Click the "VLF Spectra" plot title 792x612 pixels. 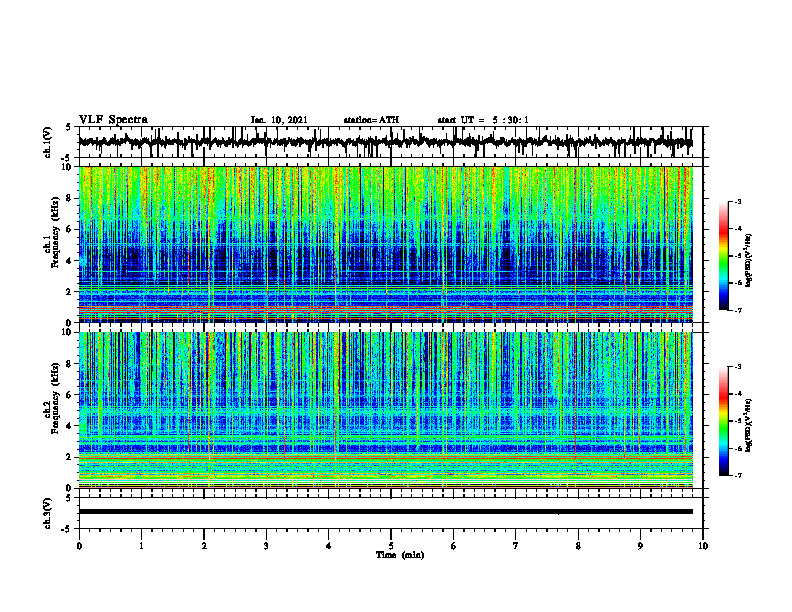[113, 120]
